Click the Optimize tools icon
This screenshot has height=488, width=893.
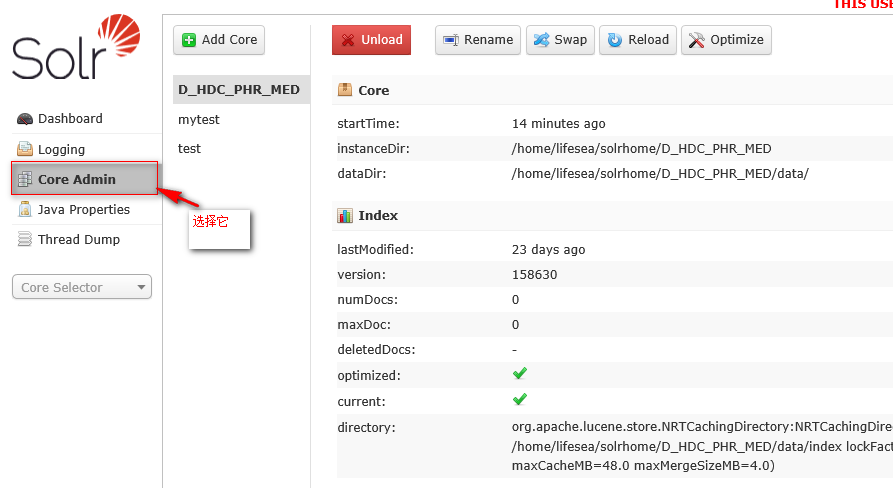697,40
